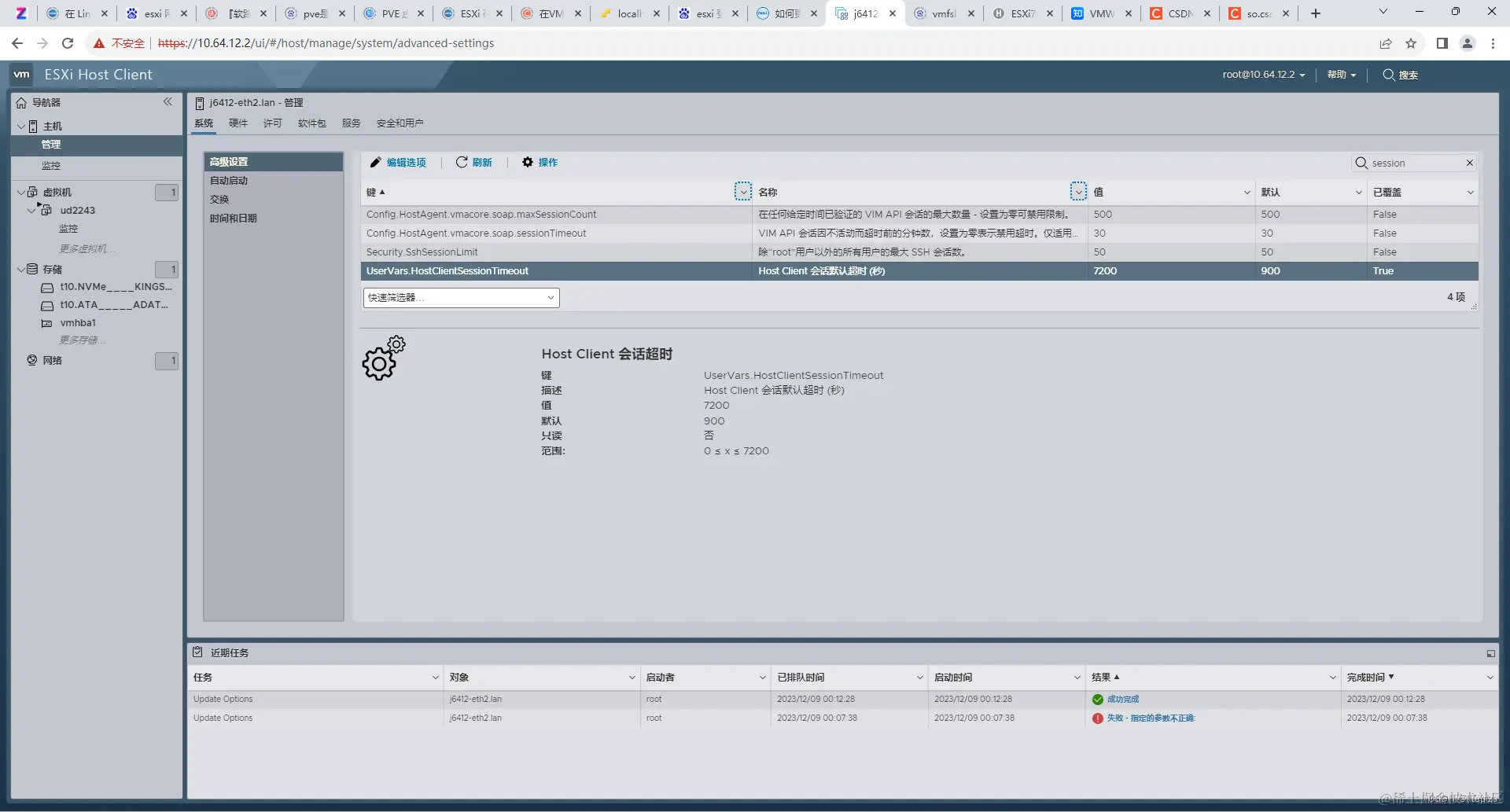Image resolution: width=1510 pixels, height=812 pixels.
Task: Click the 刷新 button label
Action: tap(482, 163)
